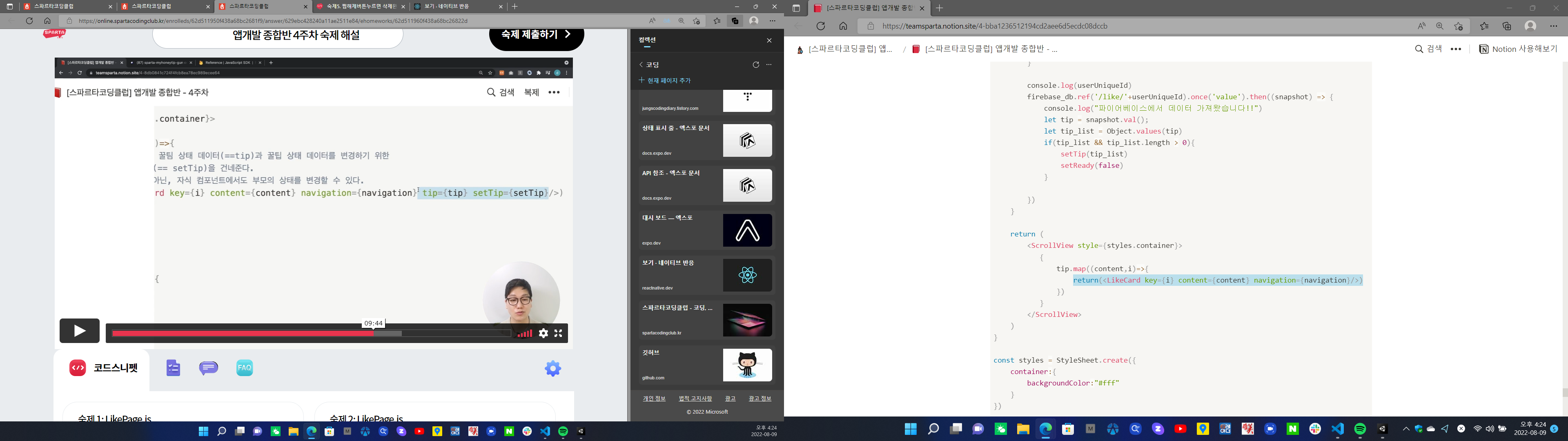Click the 법적 고지사항 link
The width and height of the screenshot is (1568, 441).
(x=695, y=399)
